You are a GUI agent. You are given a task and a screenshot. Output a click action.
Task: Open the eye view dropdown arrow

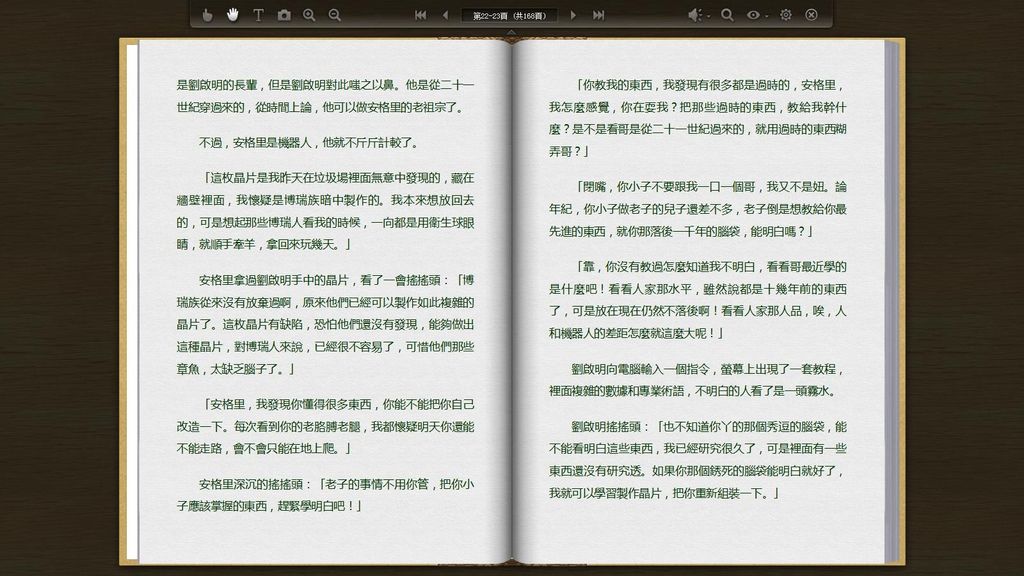tap(767, 16)
